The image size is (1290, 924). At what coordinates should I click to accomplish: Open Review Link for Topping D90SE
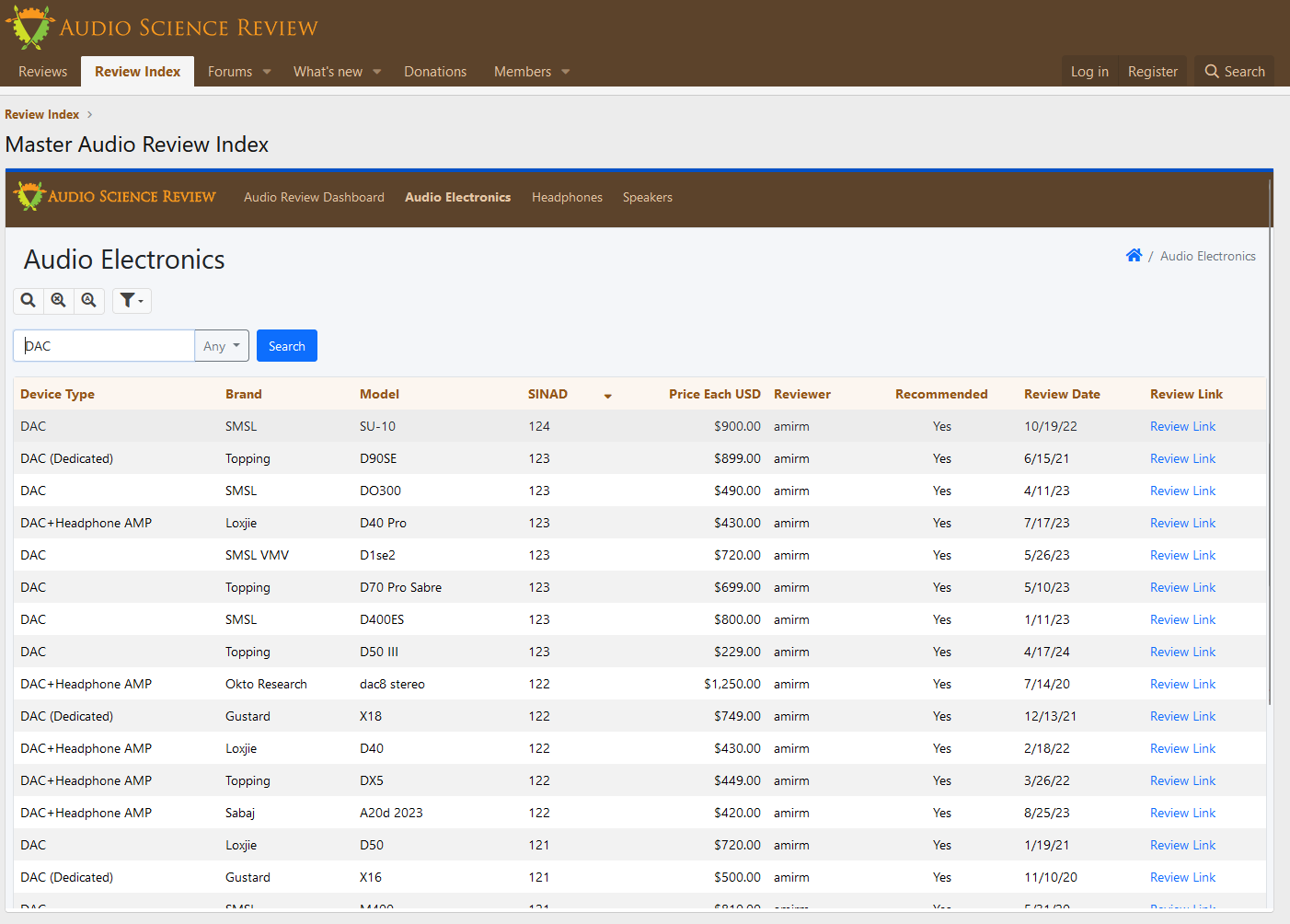1182,458
